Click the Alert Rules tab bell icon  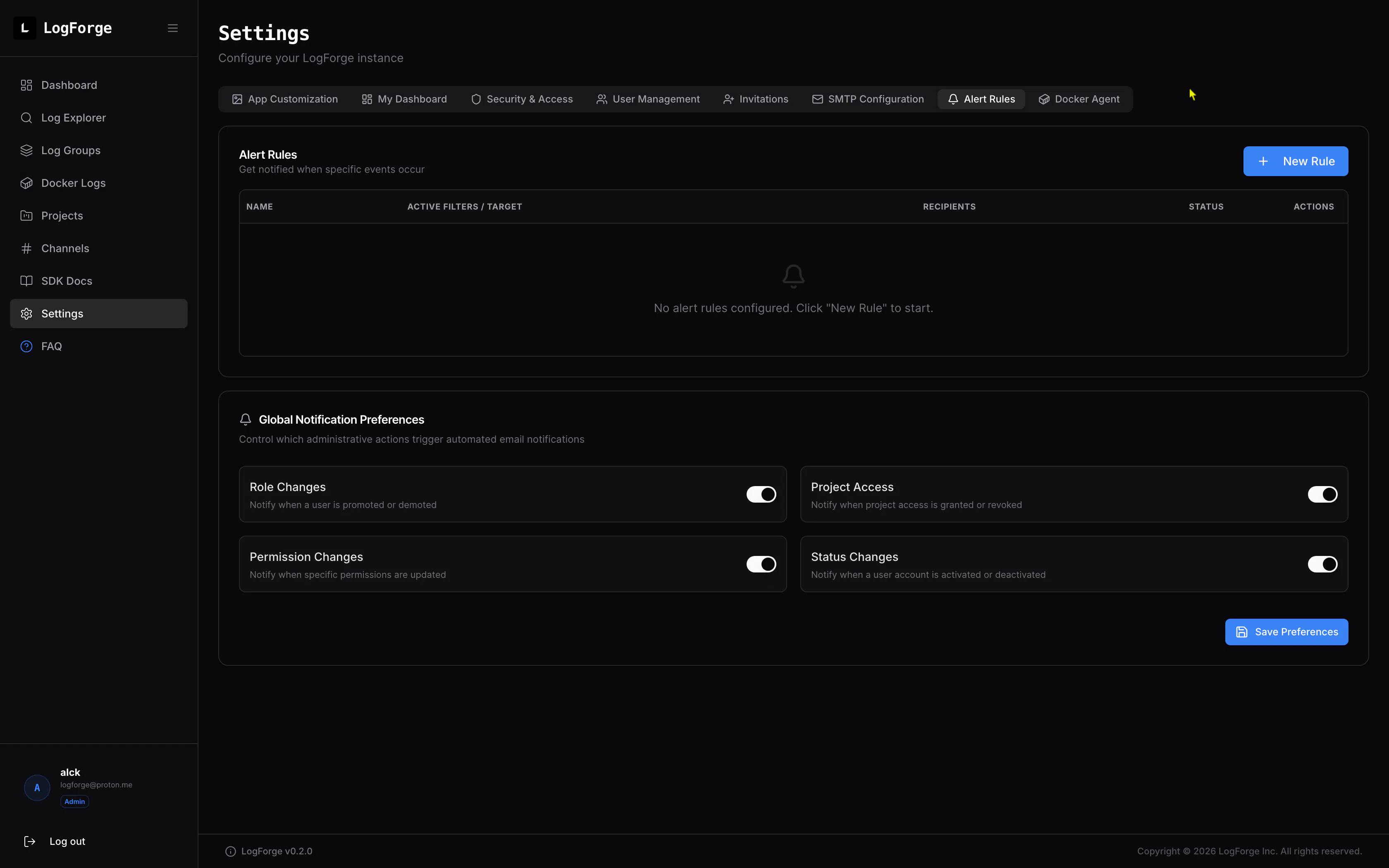pos(953,99)
